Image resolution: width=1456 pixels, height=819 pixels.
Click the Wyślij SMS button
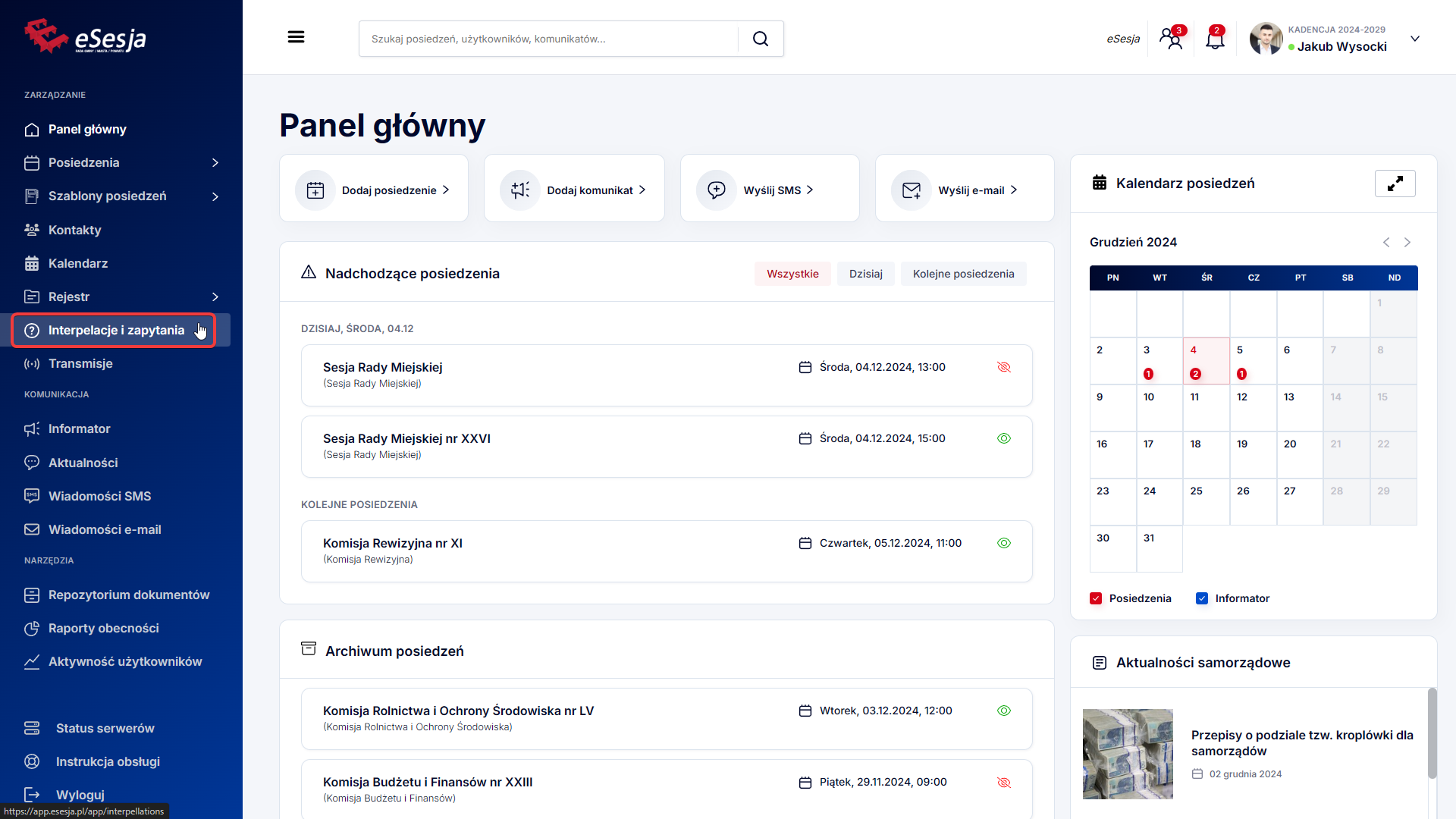click(770, 189)
